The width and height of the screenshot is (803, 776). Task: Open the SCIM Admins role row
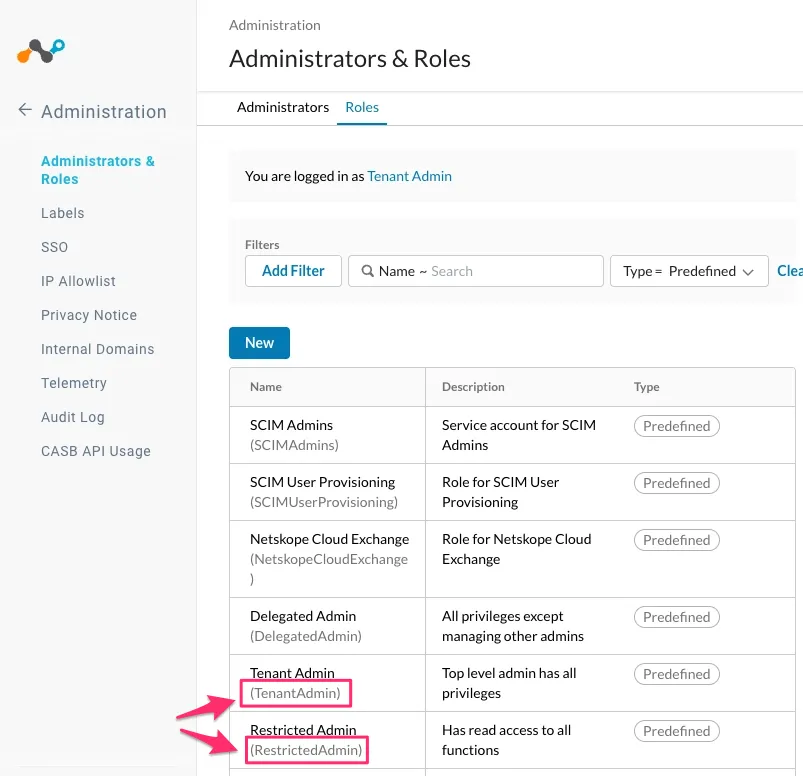tap(292, 425)
